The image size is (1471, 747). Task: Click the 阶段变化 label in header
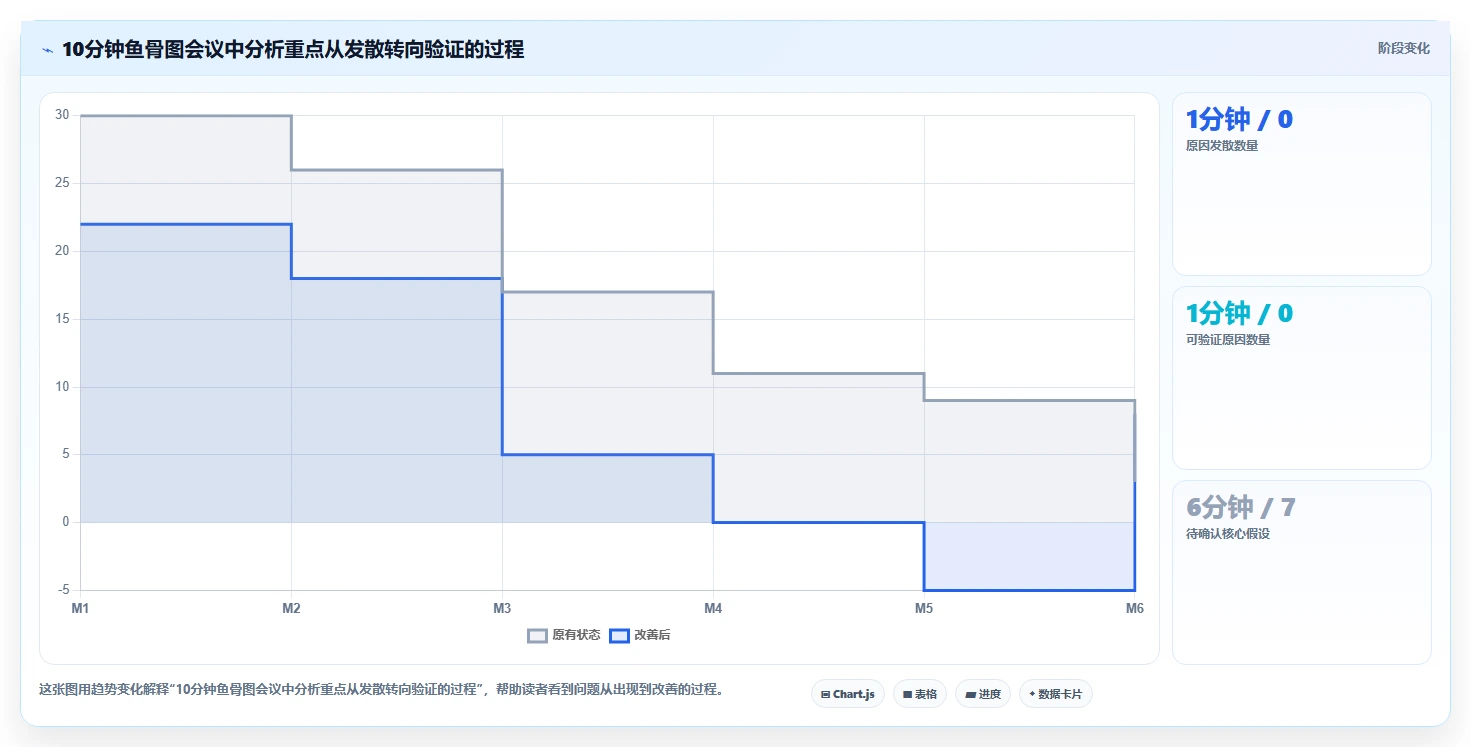click(x=1404, y=48)
